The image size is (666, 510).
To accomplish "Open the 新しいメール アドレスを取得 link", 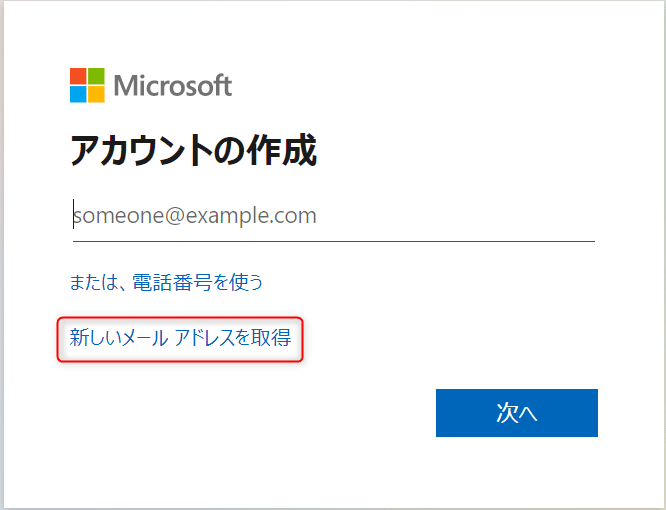I will [180, 338].
